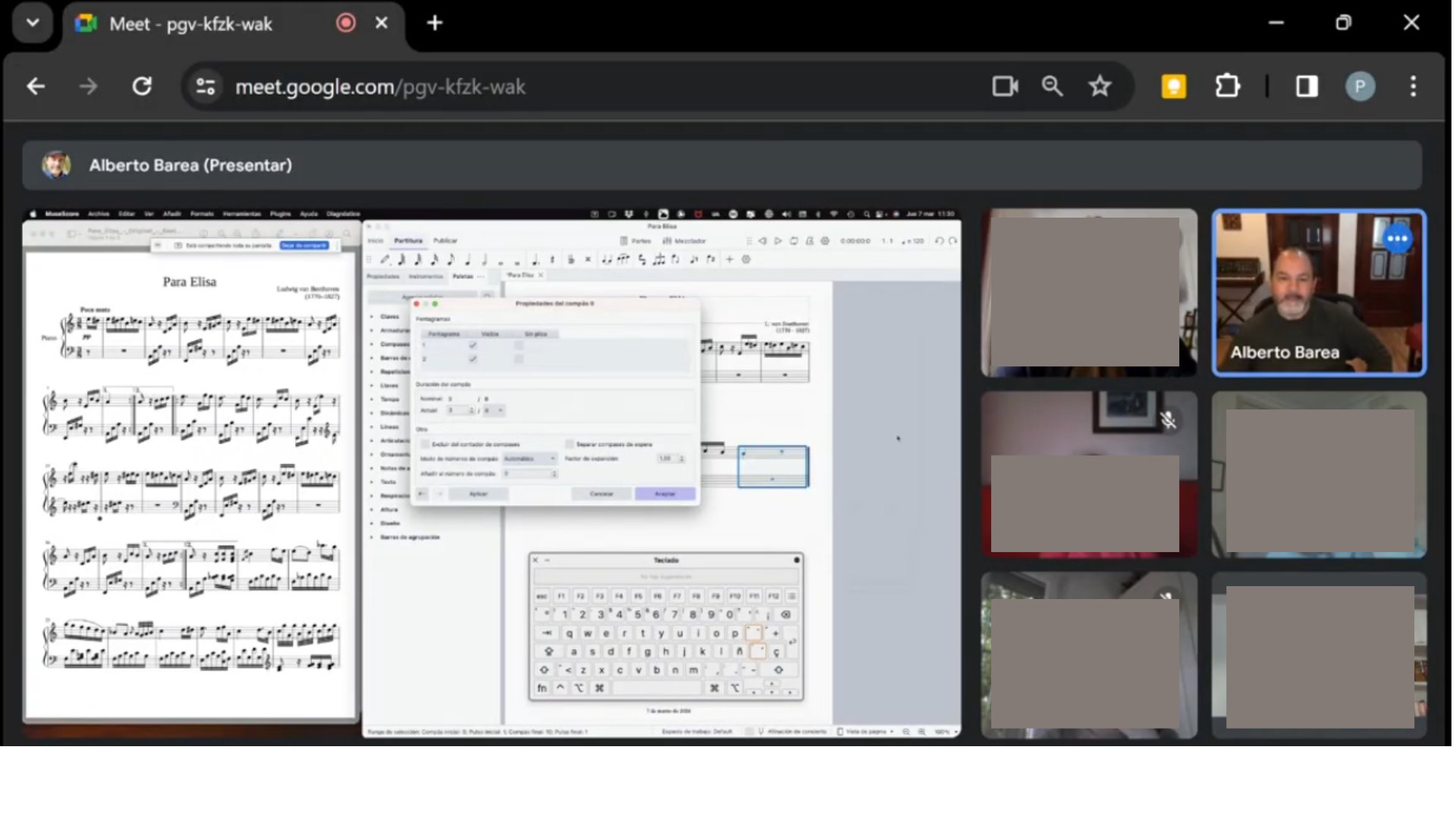Open site information icon in address bar
1456x819 pixels.
pos(206,86)
